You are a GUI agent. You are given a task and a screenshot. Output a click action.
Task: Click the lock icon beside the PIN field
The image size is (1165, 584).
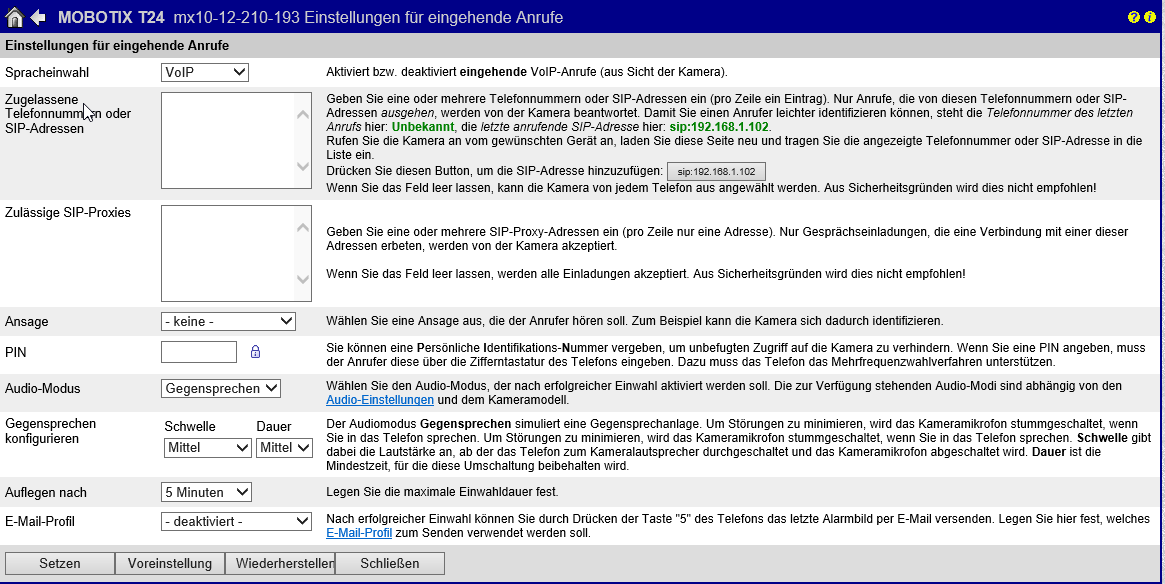coord(256,352)
